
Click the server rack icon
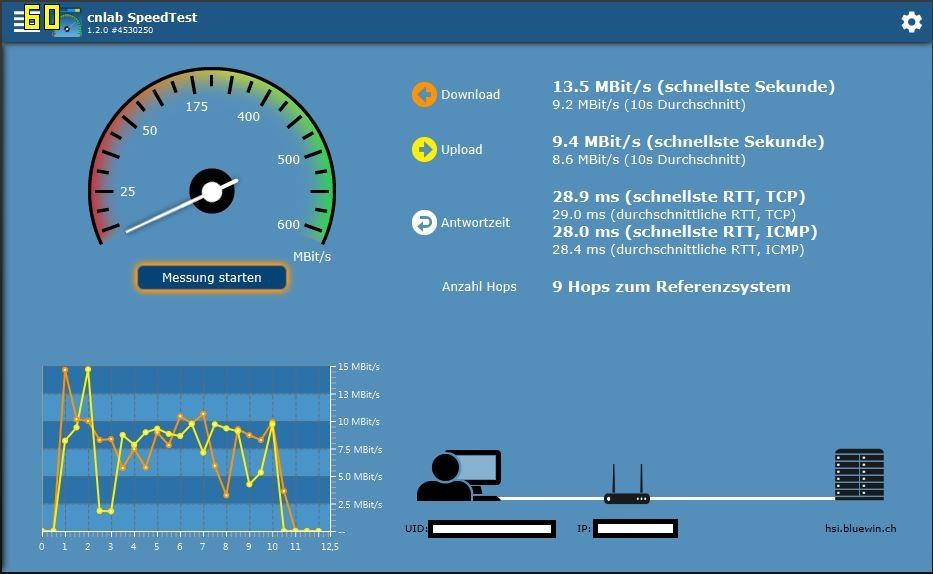[x=859, y=474]
